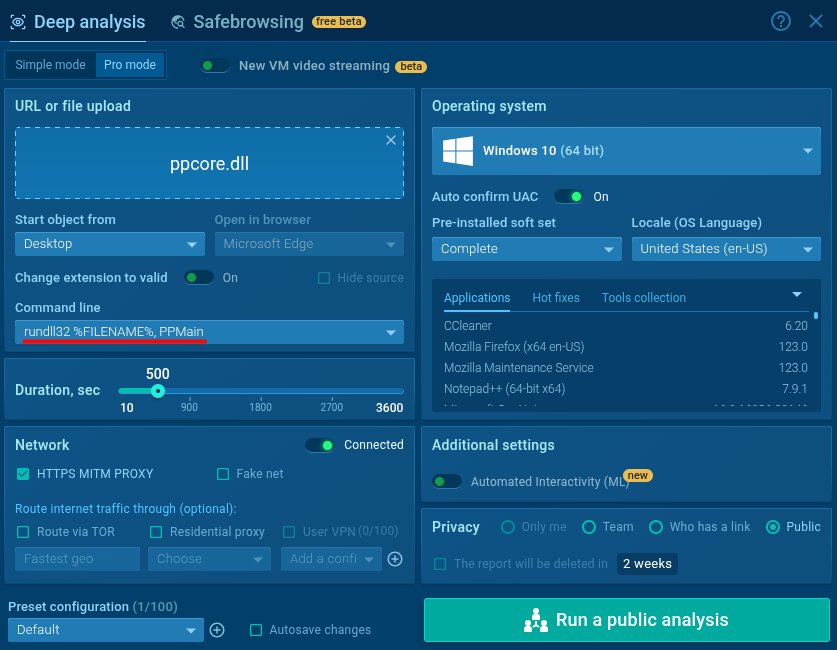Select Who has a link privacy

coord(656,527)
